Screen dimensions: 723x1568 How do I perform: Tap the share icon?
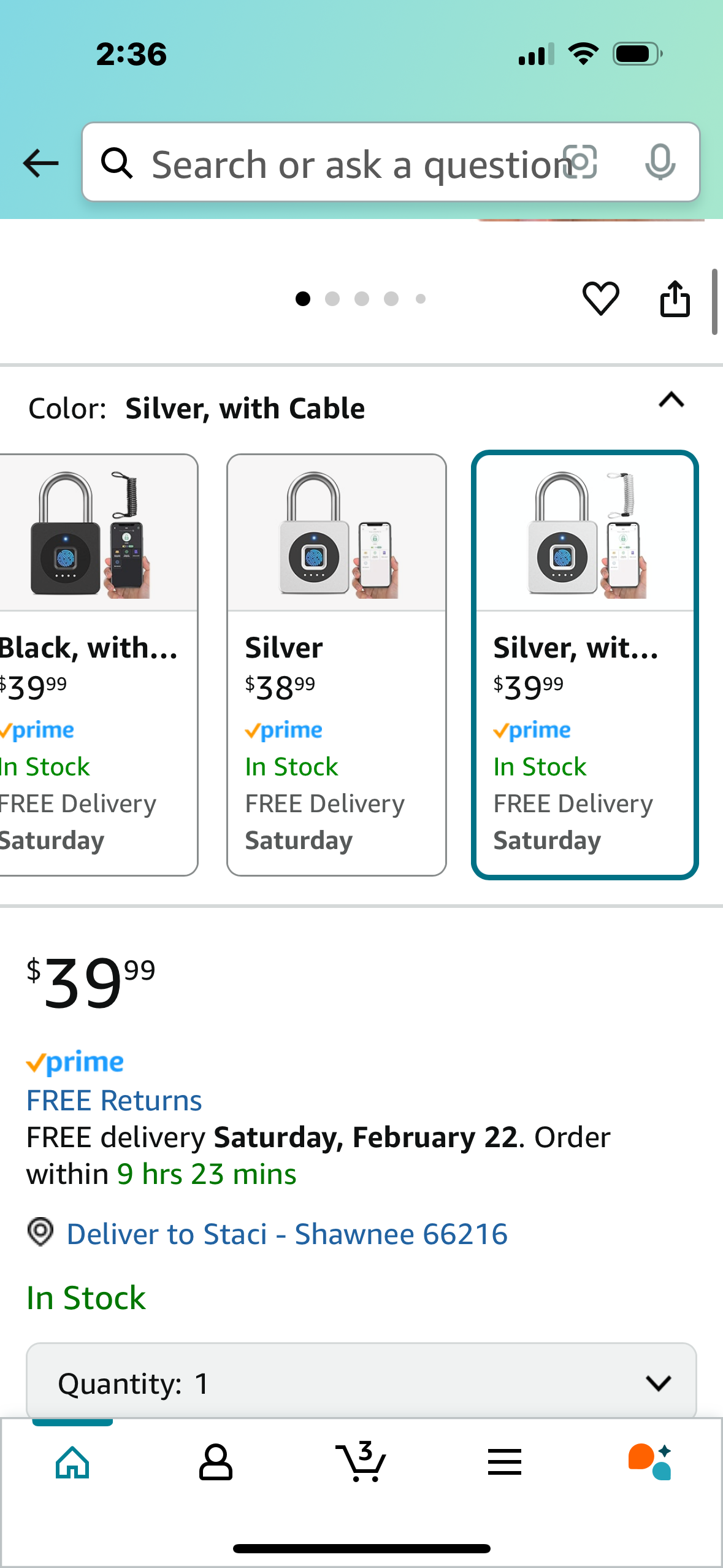(x=675, y=299)
